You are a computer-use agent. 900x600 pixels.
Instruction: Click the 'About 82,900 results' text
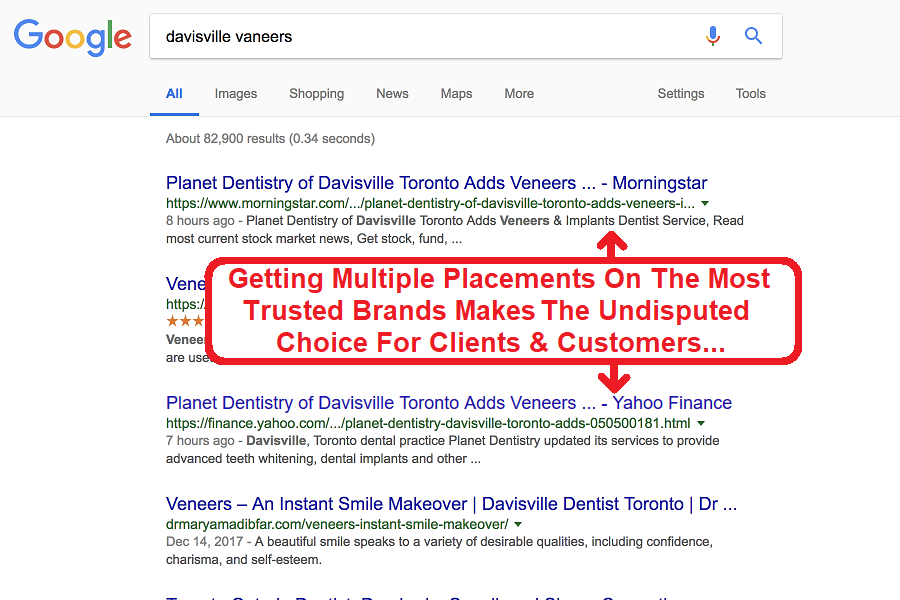pos(270,138)
